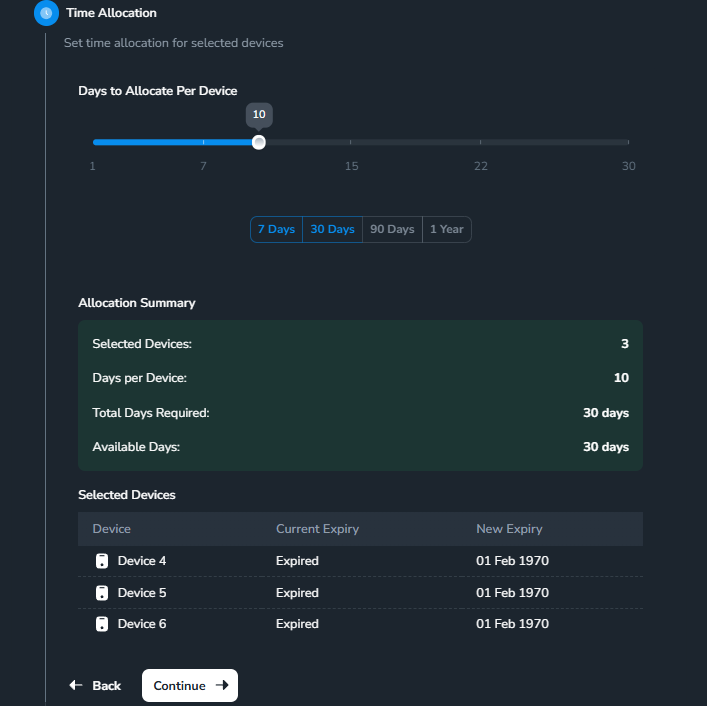Click Device 5's new expiry 01 Feb 1970
Image resolution: width=707 pixels, height=706 pixels.
tap(512, 593)
